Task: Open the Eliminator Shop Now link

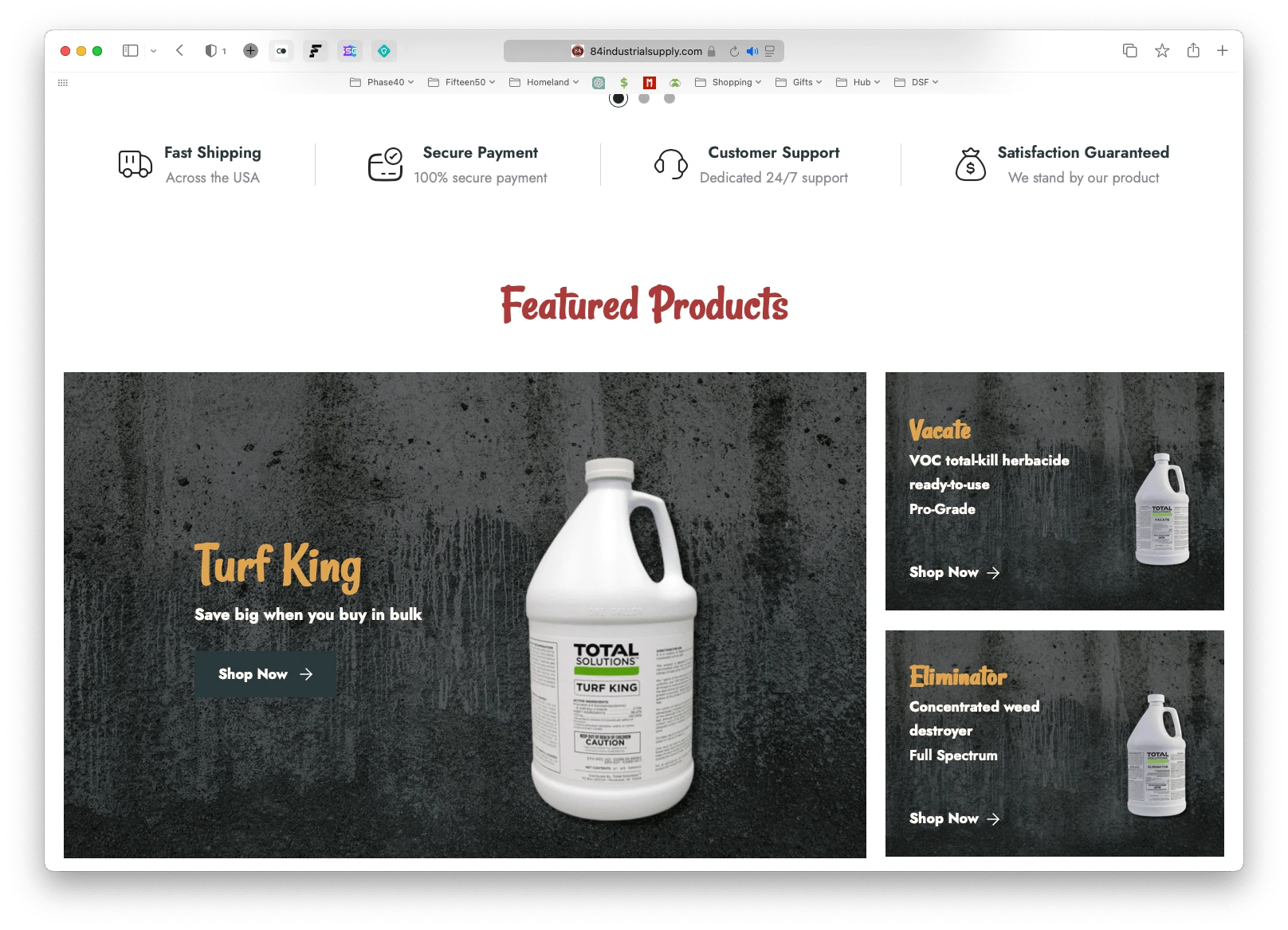Action: tap(955, 818)
